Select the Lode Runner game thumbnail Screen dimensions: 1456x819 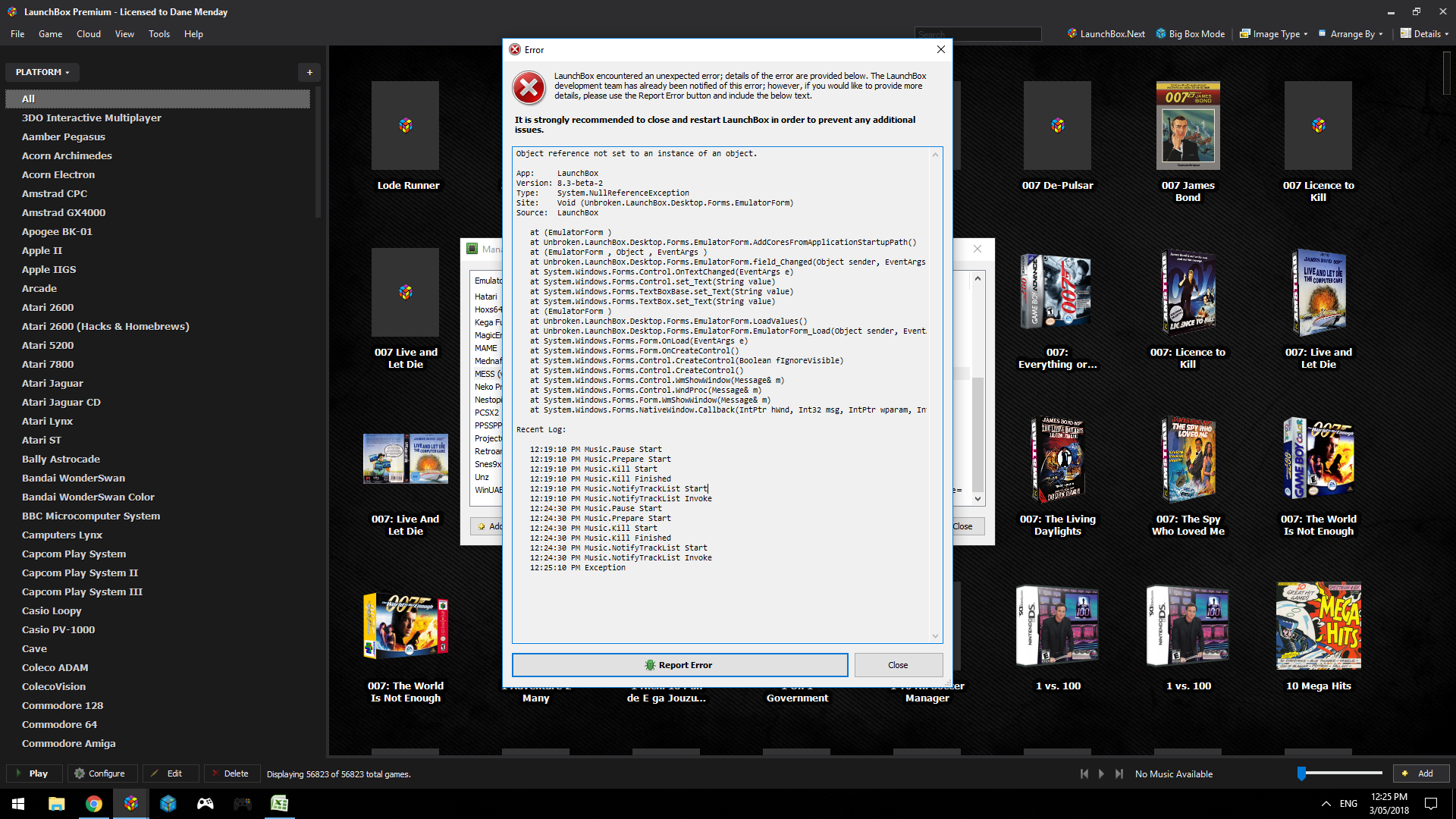pos(405,125)
